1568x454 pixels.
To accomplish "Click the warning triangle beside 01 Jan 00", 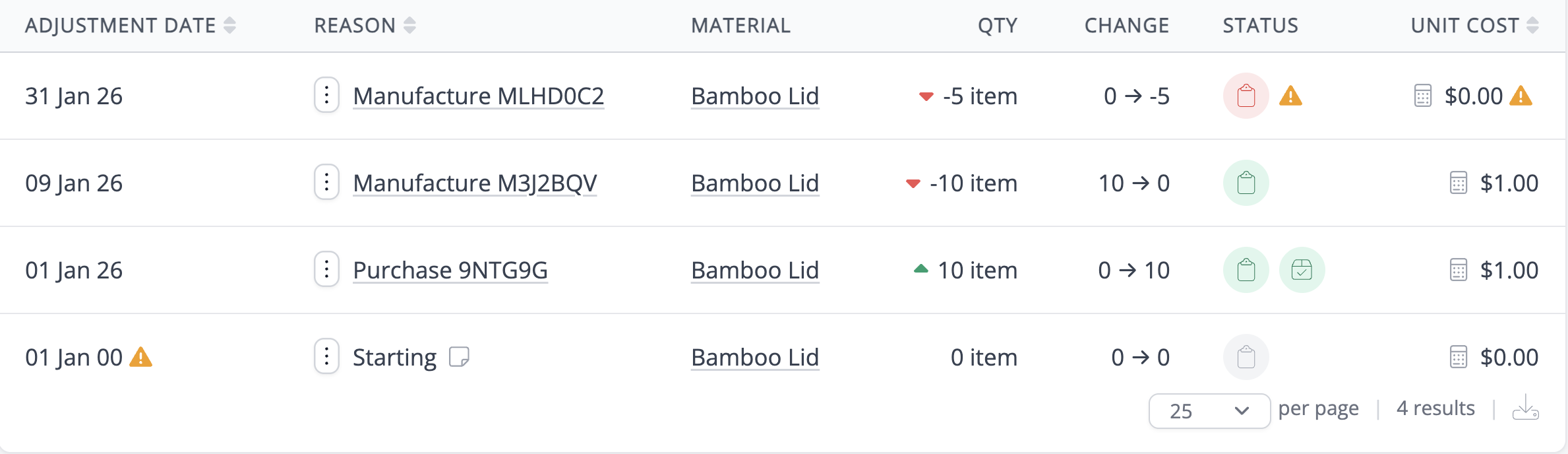I will [140, 357].
